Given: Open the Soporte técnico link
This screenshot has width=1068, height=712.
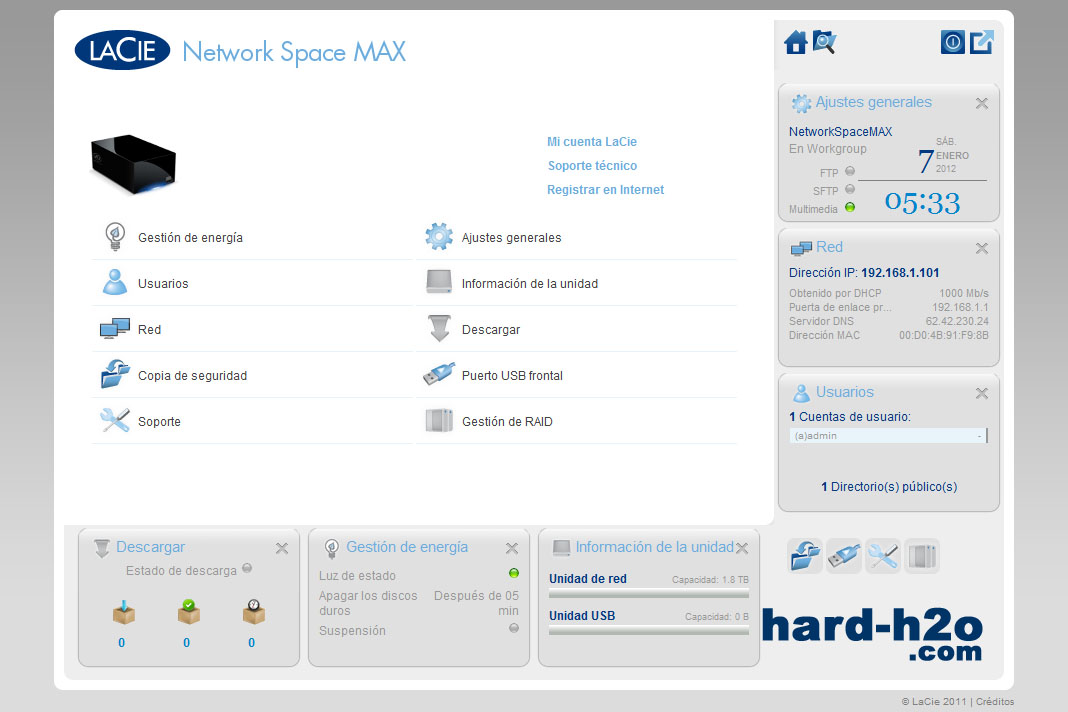Looking at the screenshot, I should (593, 166).
